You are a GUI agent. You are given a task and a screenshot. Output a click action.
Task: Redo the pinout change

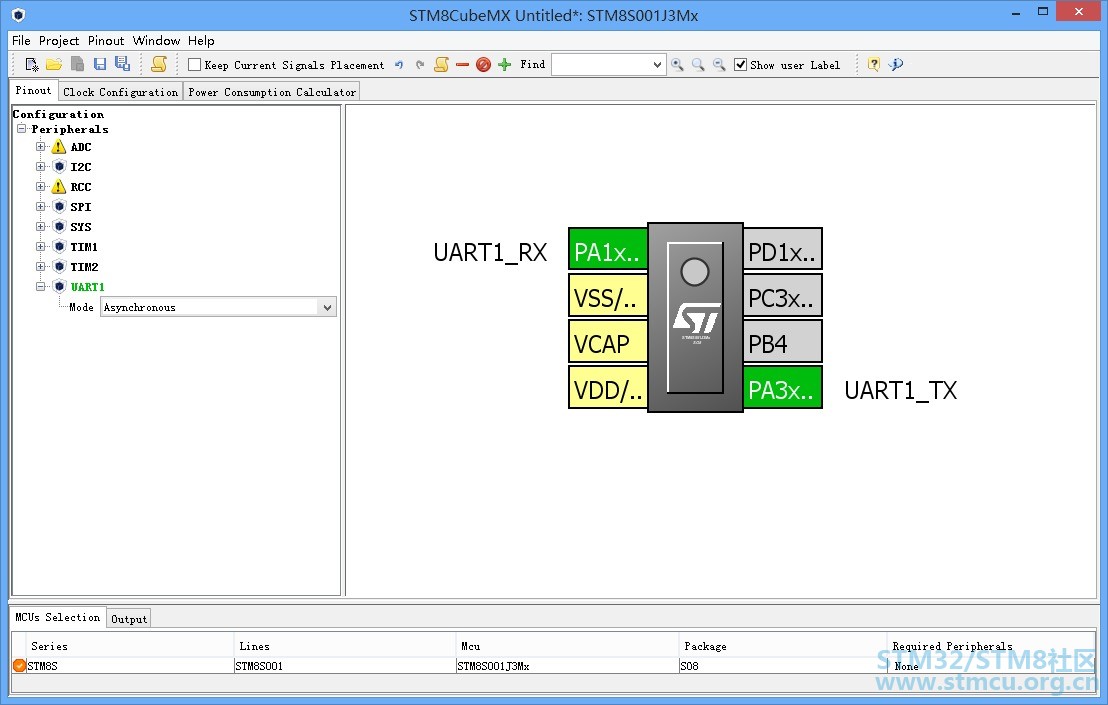(x=420, y=65)
